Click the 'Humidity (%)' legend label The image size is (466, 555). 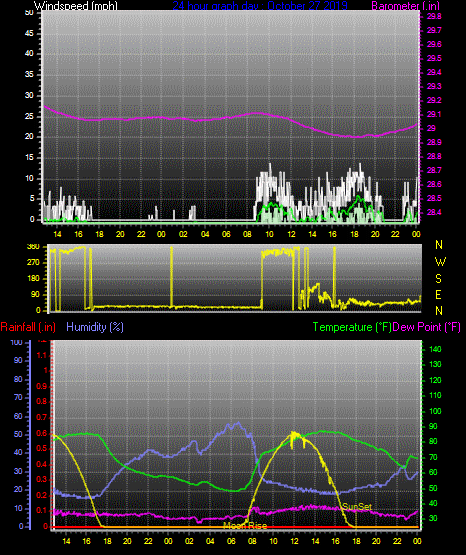coord(95,327)
